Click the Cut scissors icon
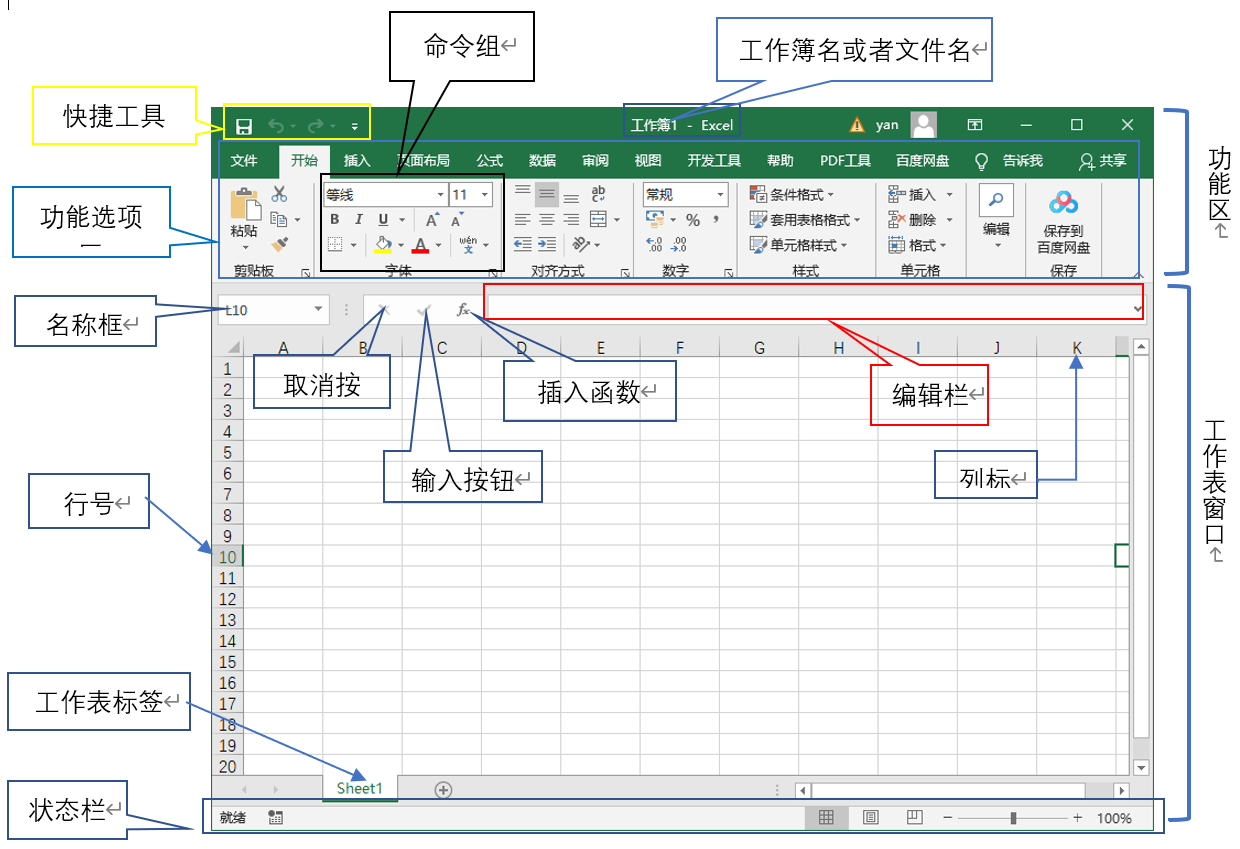This screenshot has height=849, width=1240. [279, 194]
